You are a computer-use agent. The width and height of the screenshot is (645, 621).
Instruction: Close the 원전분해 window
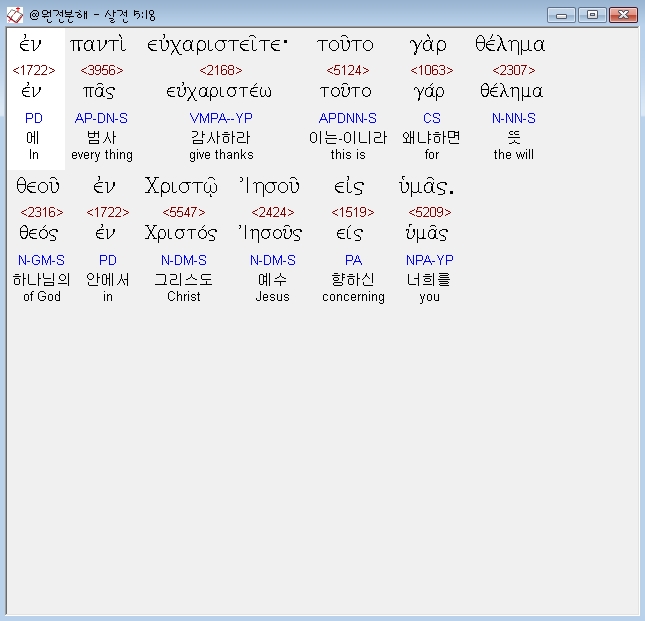[x=623, y=15]
